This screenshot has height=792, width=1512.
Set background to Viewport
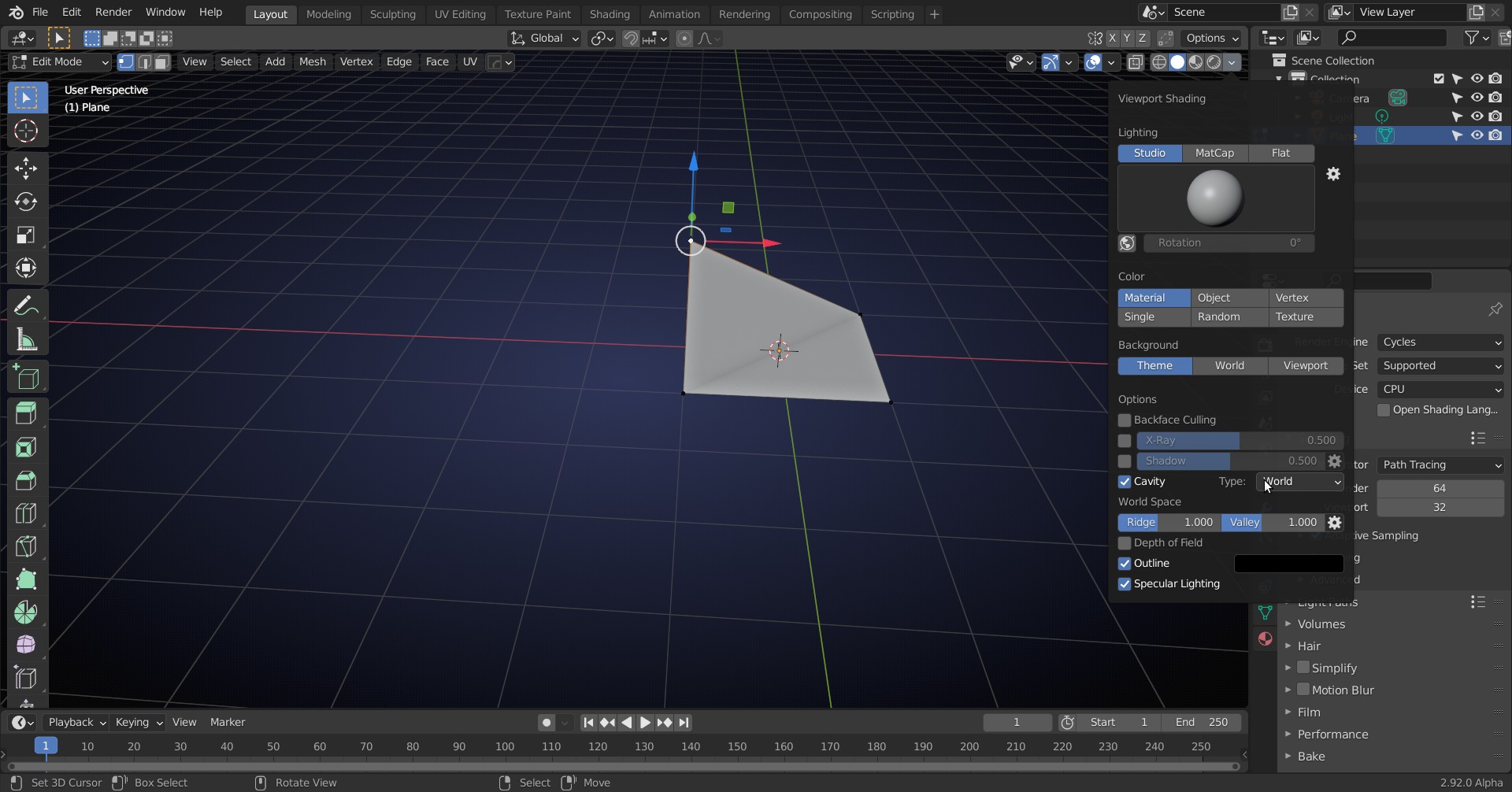coord(1306,366)
